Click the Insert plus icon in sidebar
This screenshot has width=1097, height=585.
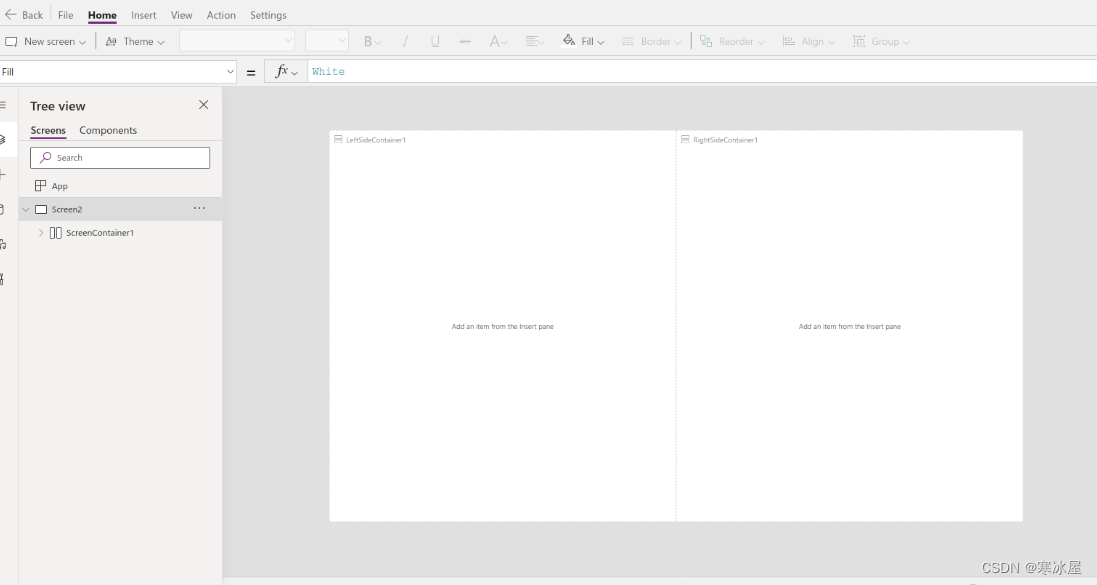3,174
